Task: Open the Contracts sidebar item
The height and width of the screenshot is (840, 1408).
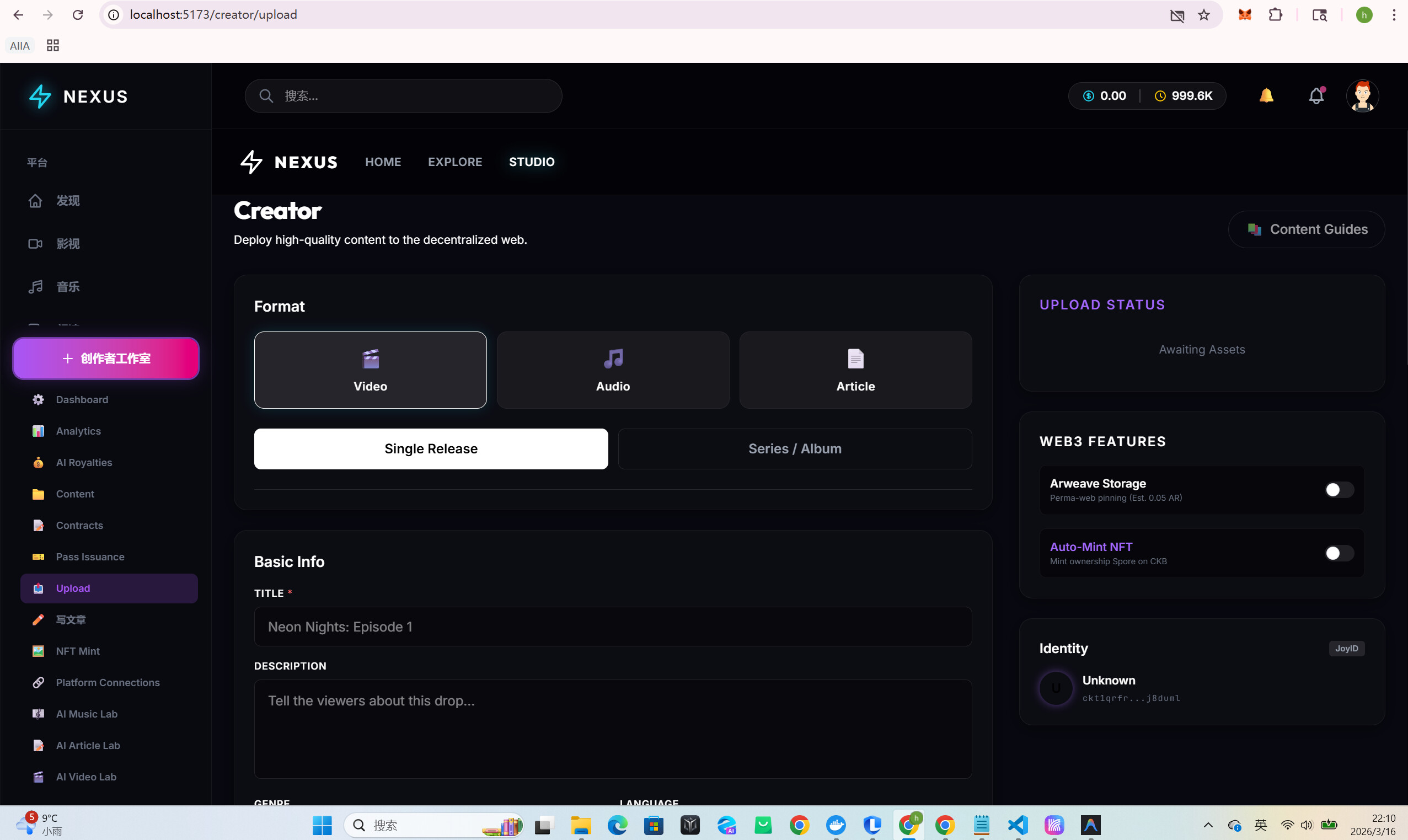Action: tap(109, 525)
